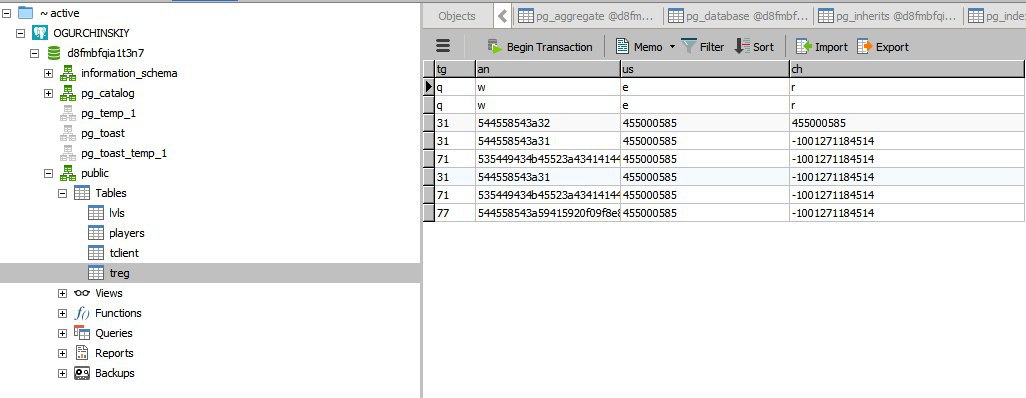Select the lvls table in tree
Image resolution: width=1026 pixels, height=398 pixels.
tap(116, 213)
